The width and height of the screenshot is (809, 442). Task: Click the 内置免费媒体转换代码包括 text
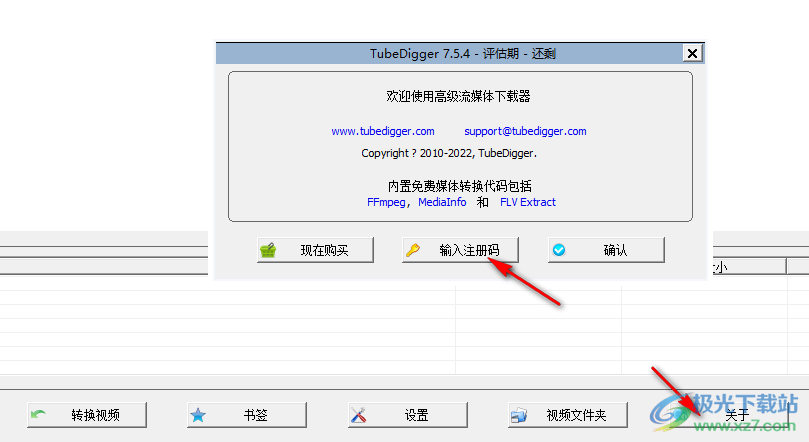pos(460,186)
